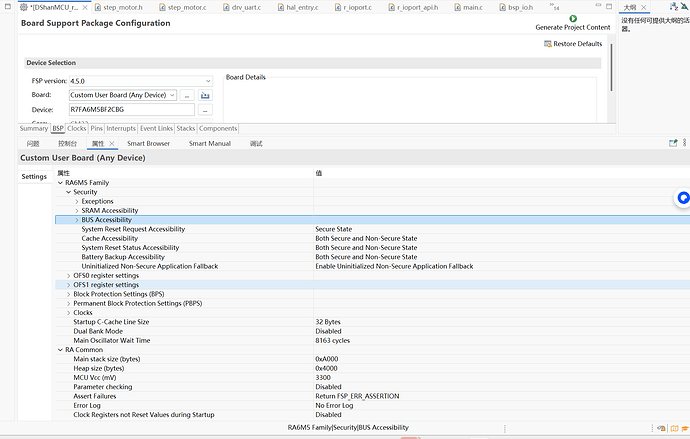Expand OFS1 register settings node
The width and height of the screenshot is (690, 439).
(69, 285)
